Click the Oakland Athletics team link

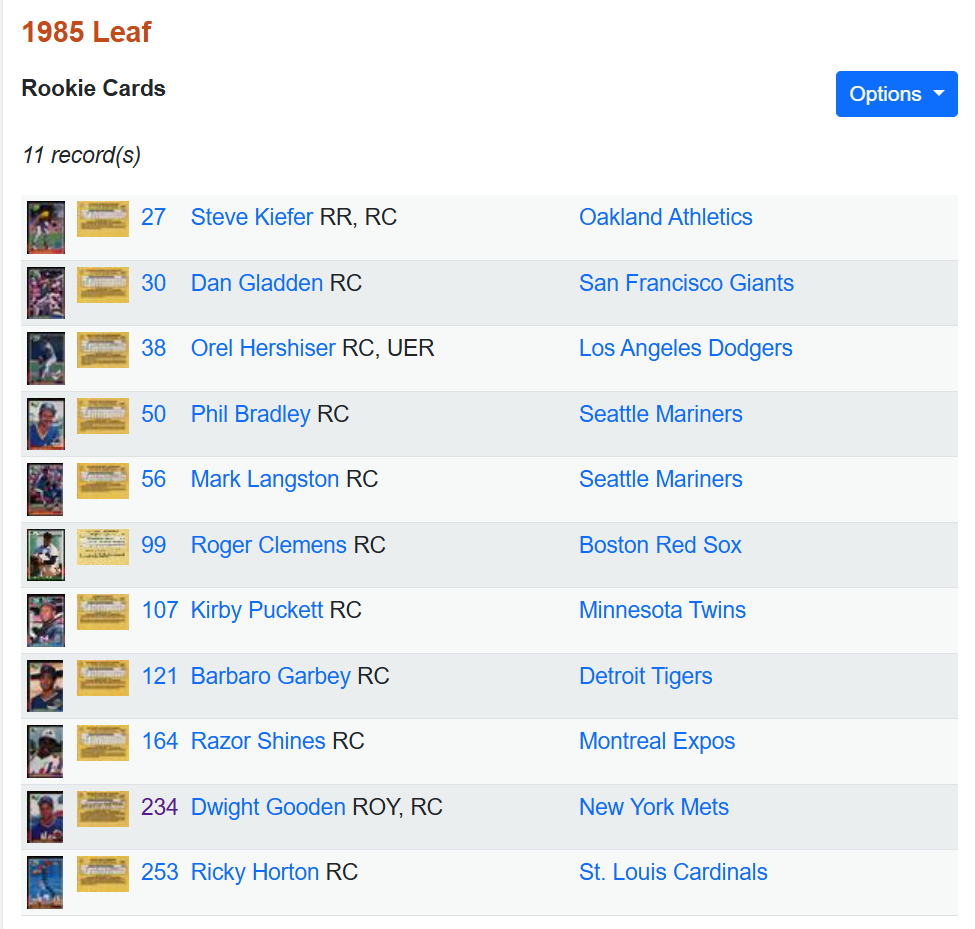665,217
